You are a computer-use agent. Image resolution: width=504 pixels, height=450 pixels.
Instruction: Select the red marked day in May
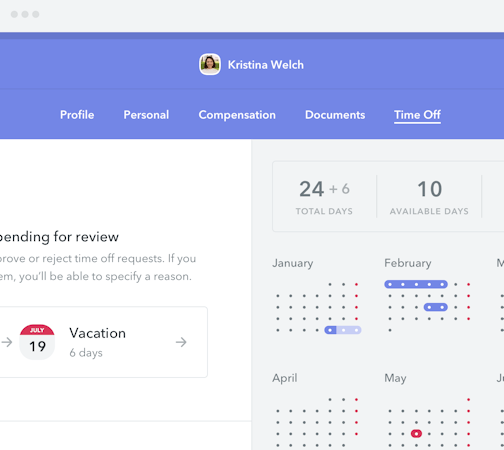point(416,434)
